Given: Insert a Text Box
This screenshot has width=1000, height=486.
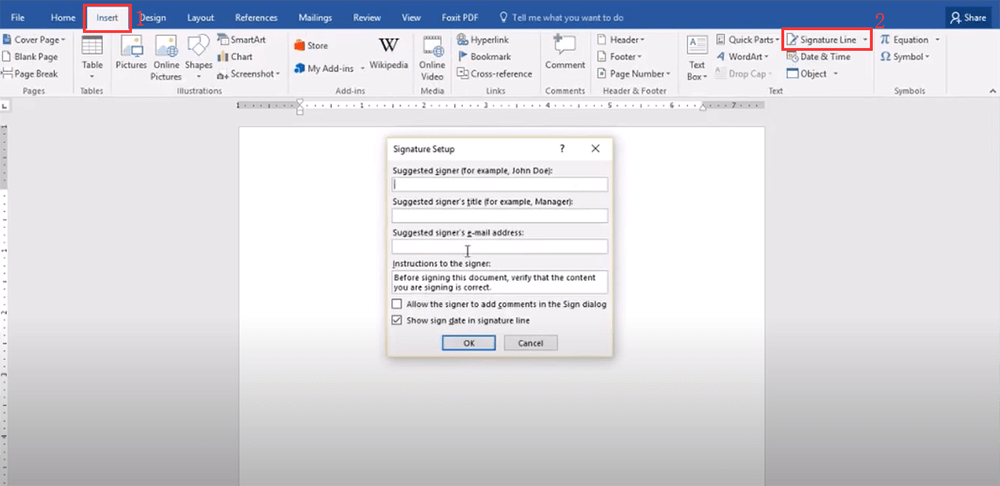Looking at the screenshot, I should pos(696,56).
